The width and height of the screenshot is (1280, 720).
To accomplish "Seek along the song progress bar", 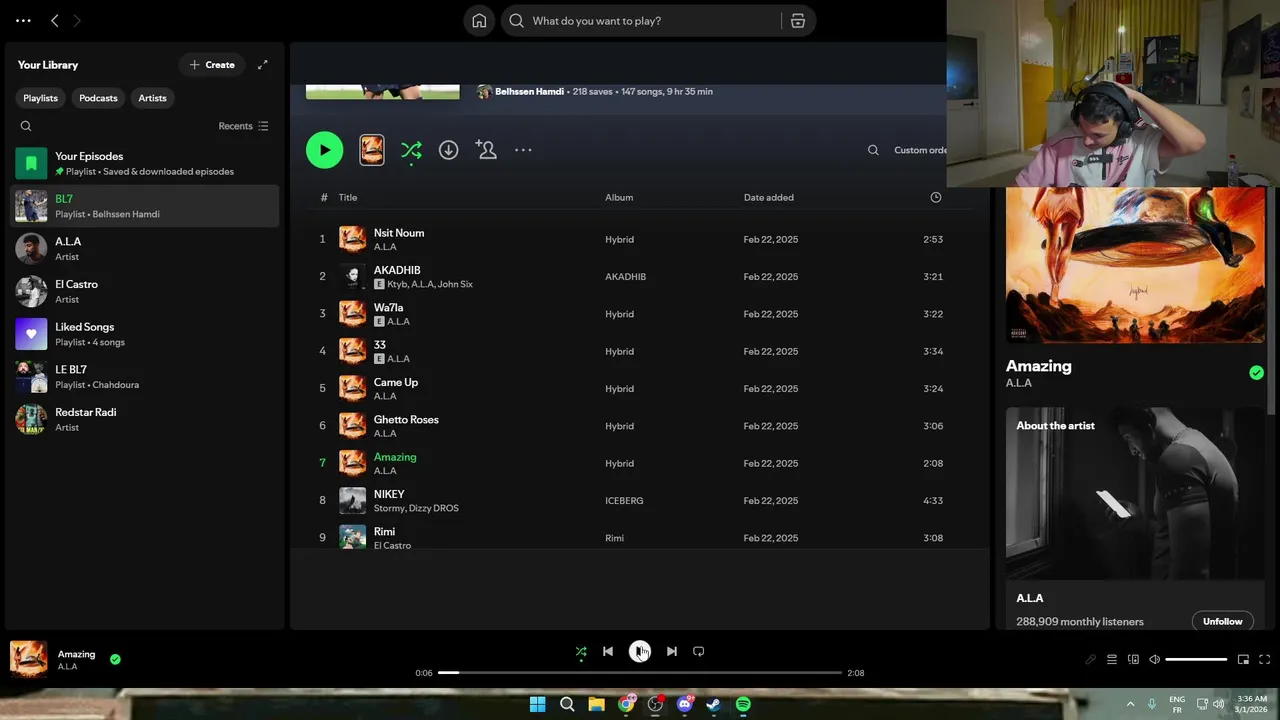I will click(640, 673).
